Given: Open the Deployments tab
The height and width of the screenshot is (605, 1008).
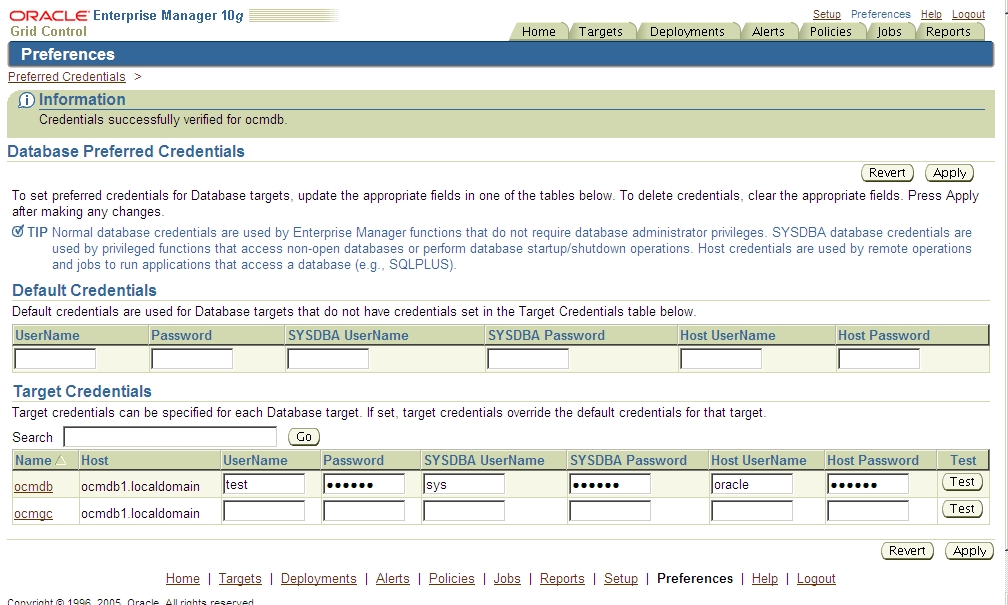Looking at the screenshot, I should (687, 32).
